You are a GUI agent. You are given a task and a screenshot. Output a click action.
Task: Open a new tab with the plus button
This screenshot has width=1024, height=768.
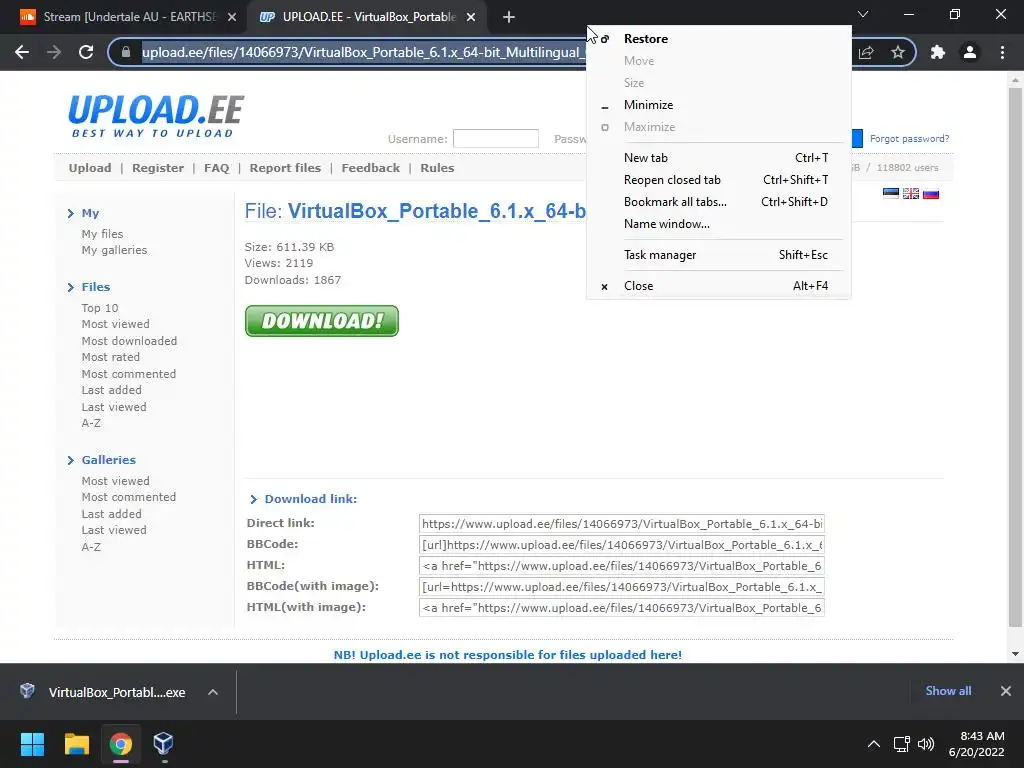tap(509, 18)
